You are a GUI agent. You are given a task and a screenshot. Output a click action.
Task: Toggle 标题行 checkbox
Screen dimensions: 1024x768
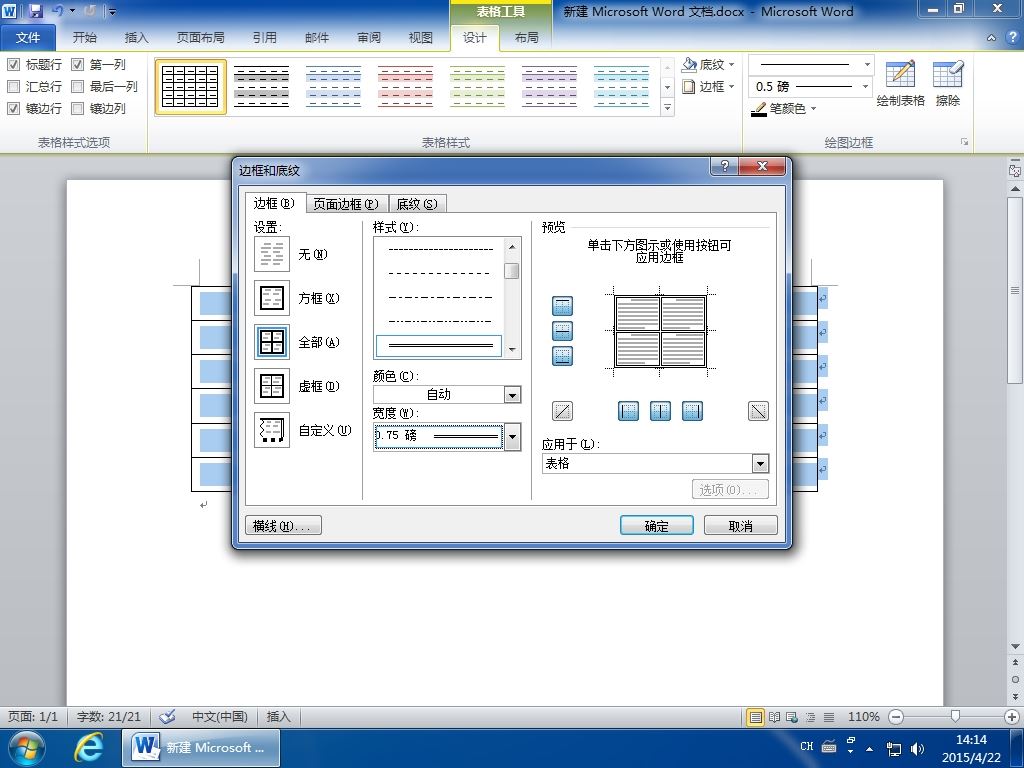pos(13,64)
